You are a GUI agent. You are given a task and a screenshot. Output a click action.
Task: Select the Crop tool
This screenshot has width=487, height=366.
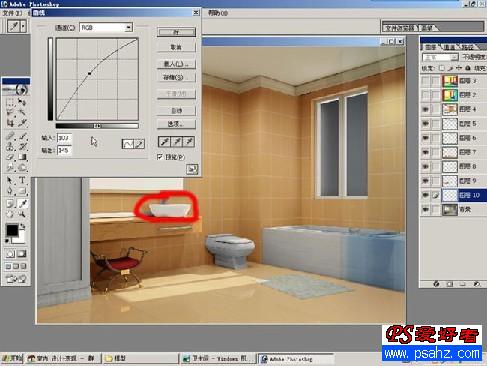click(10, 123)
